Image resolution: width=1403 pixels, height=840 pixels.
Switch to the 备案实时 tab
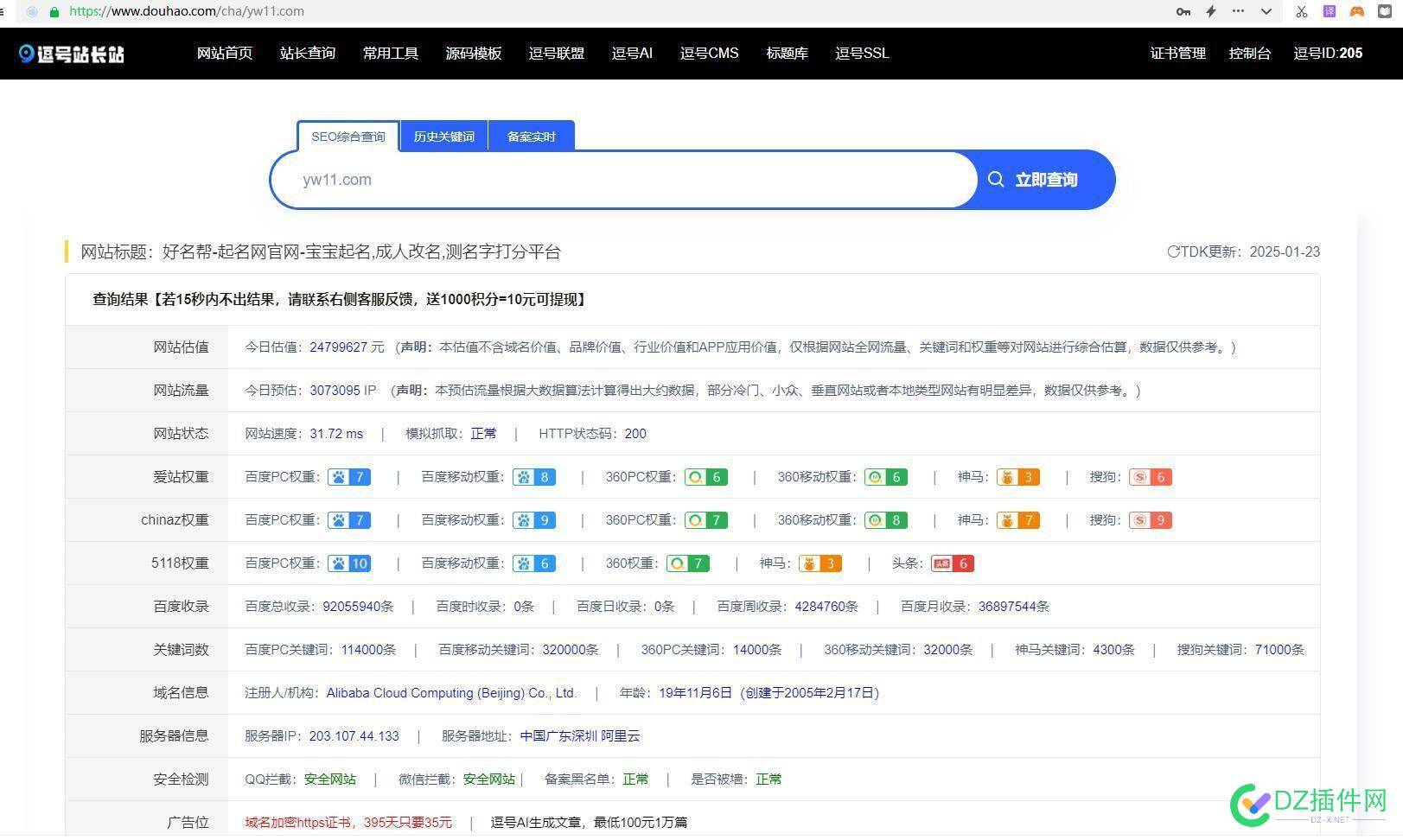tap(532, 137)
